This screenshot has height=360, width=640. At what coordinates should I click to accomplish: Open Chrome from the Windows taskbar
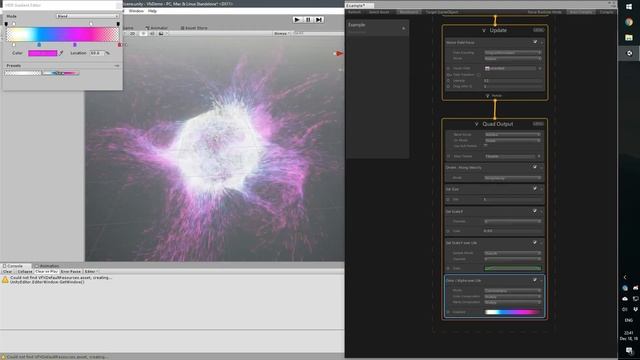click(x=629, y=22)
